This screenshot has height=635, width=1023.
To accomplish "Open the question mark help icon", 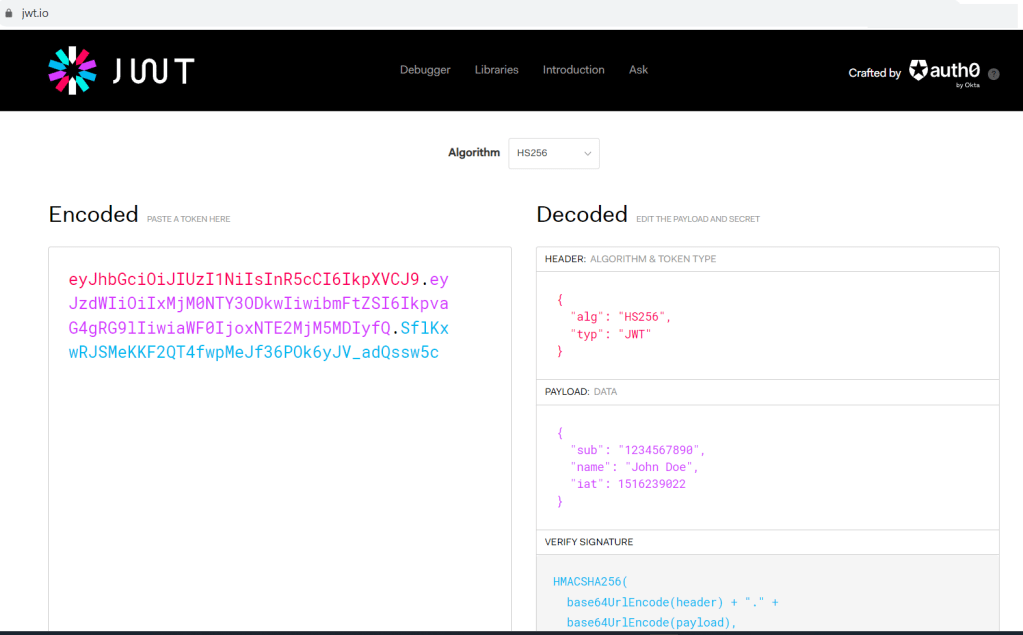I will pyautogui.click(x=993, y=74).
